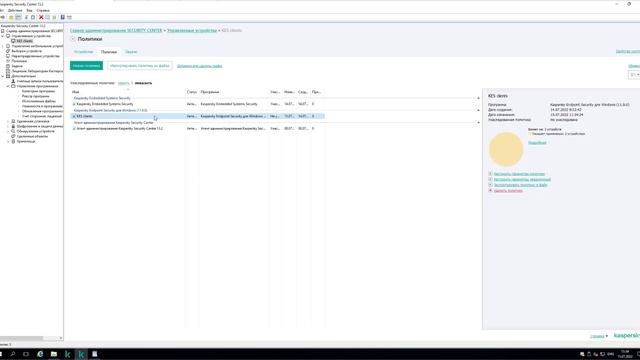Click Управляемые устройства breadcrumb link

coord(192,30)
